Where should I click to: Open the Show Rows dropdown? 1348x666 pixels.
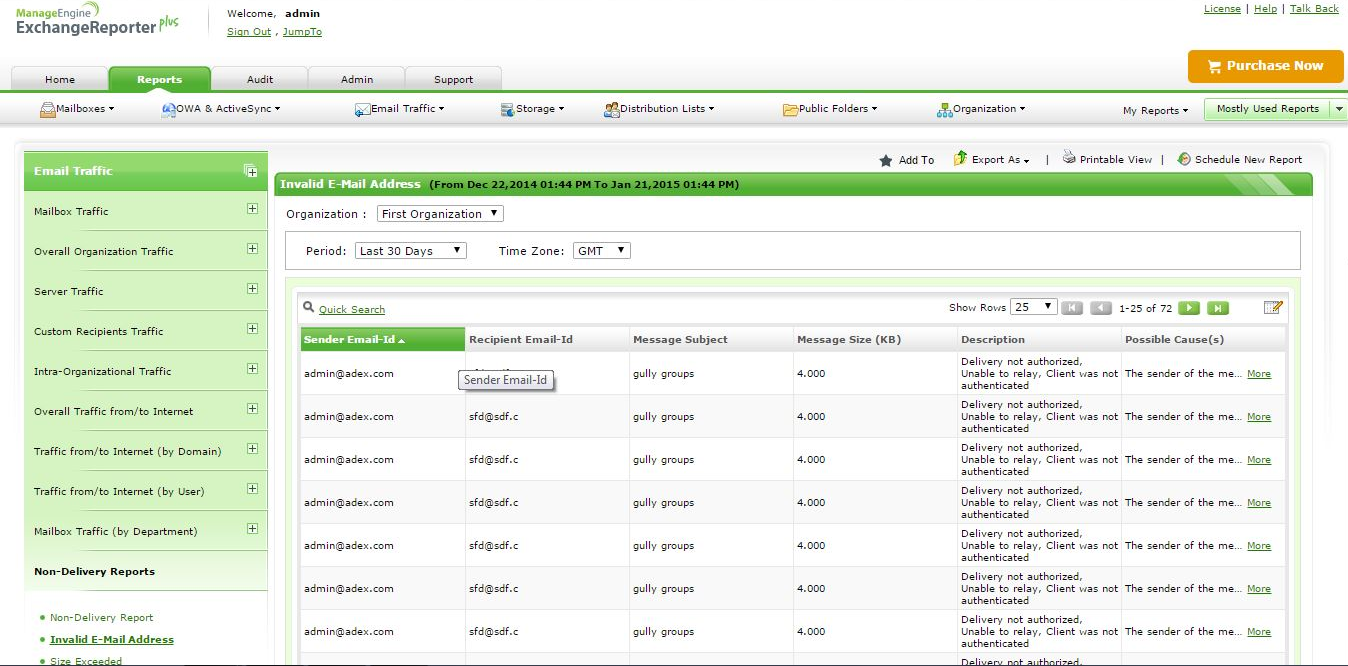1033,307
